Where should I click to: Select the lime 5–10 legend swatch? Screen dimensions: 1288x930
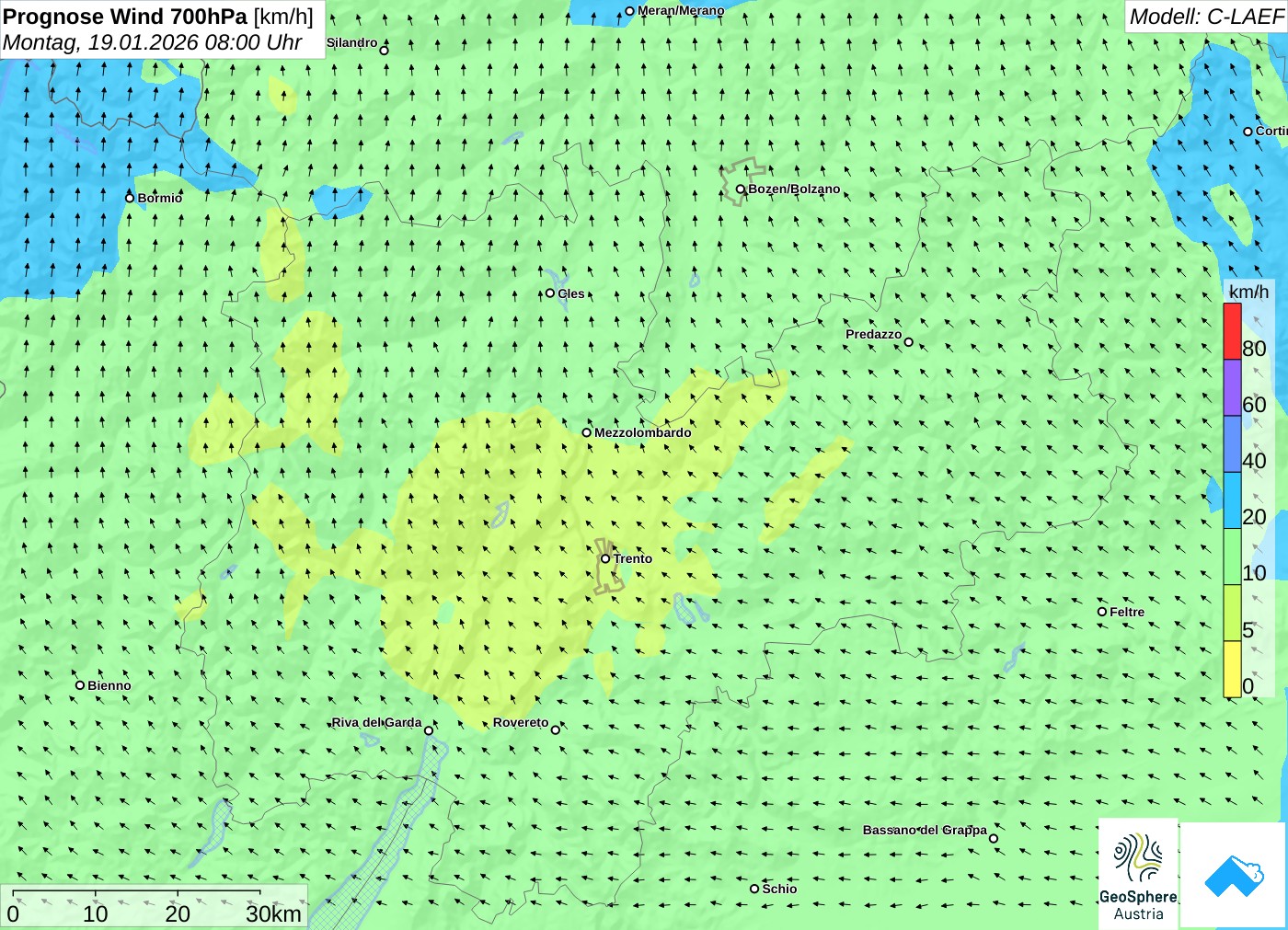tap(1232, 613)
